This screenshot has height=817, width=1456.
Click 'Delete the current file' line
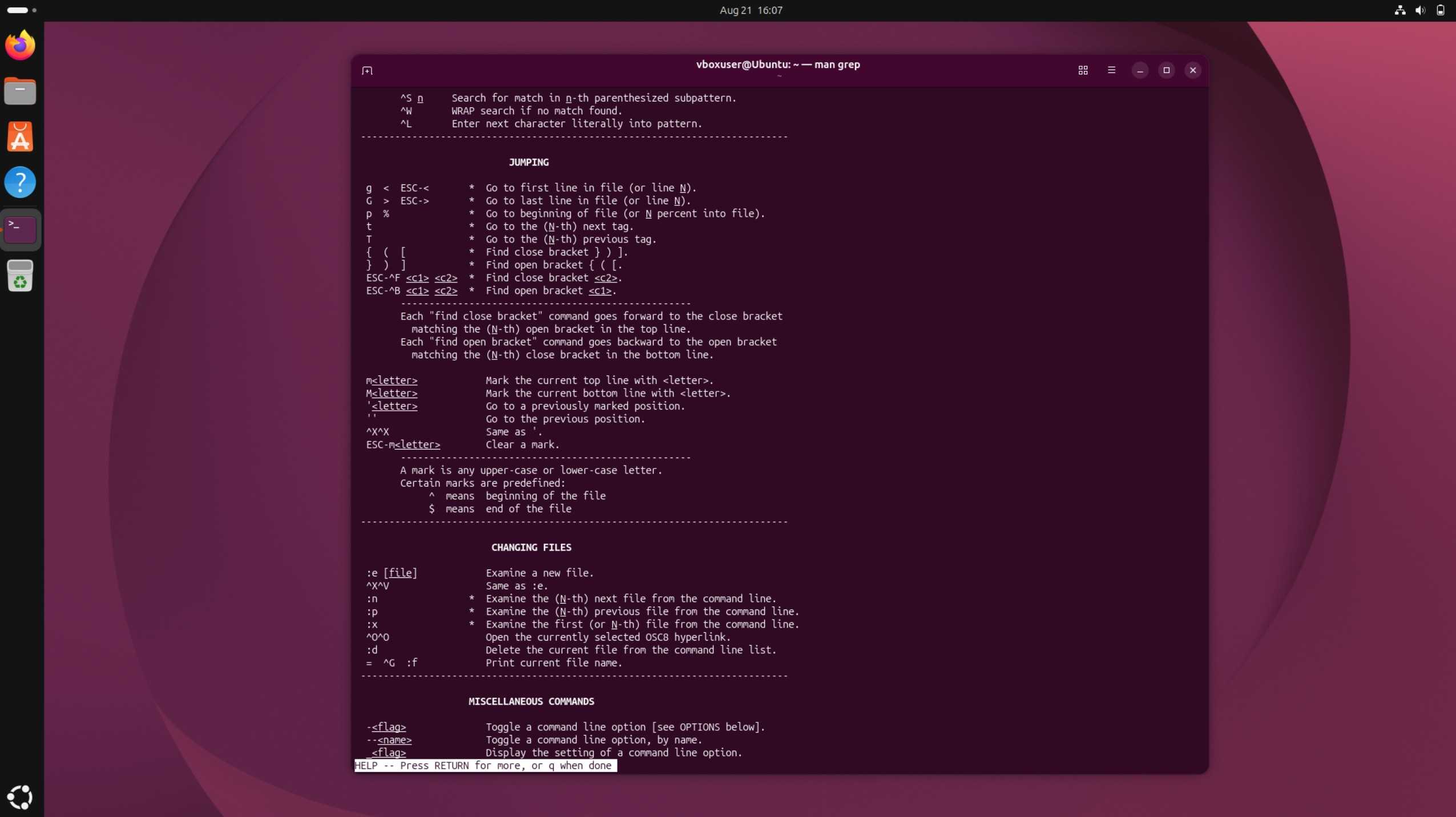coord(631,650)
